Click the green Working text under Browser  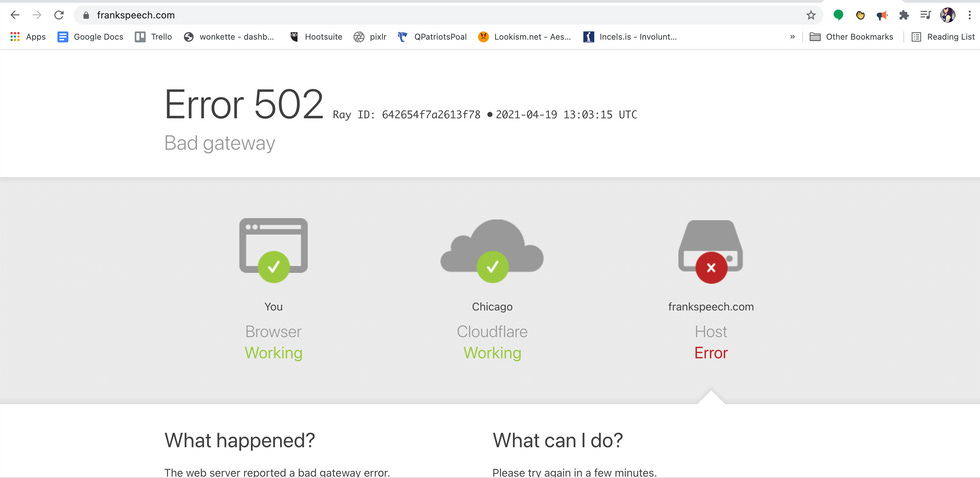273,353
